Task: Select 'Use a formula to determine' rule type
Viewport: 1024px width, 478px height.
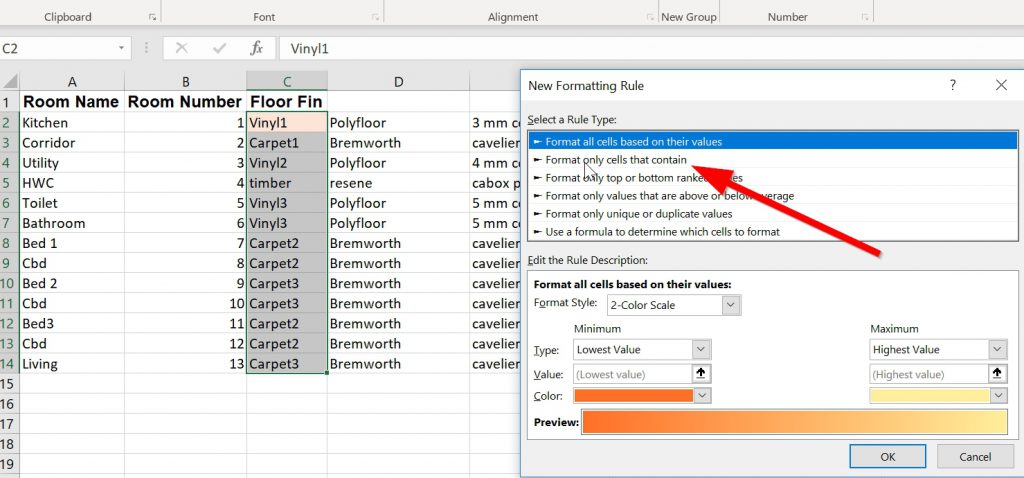Action: click(x=662, y=232)
